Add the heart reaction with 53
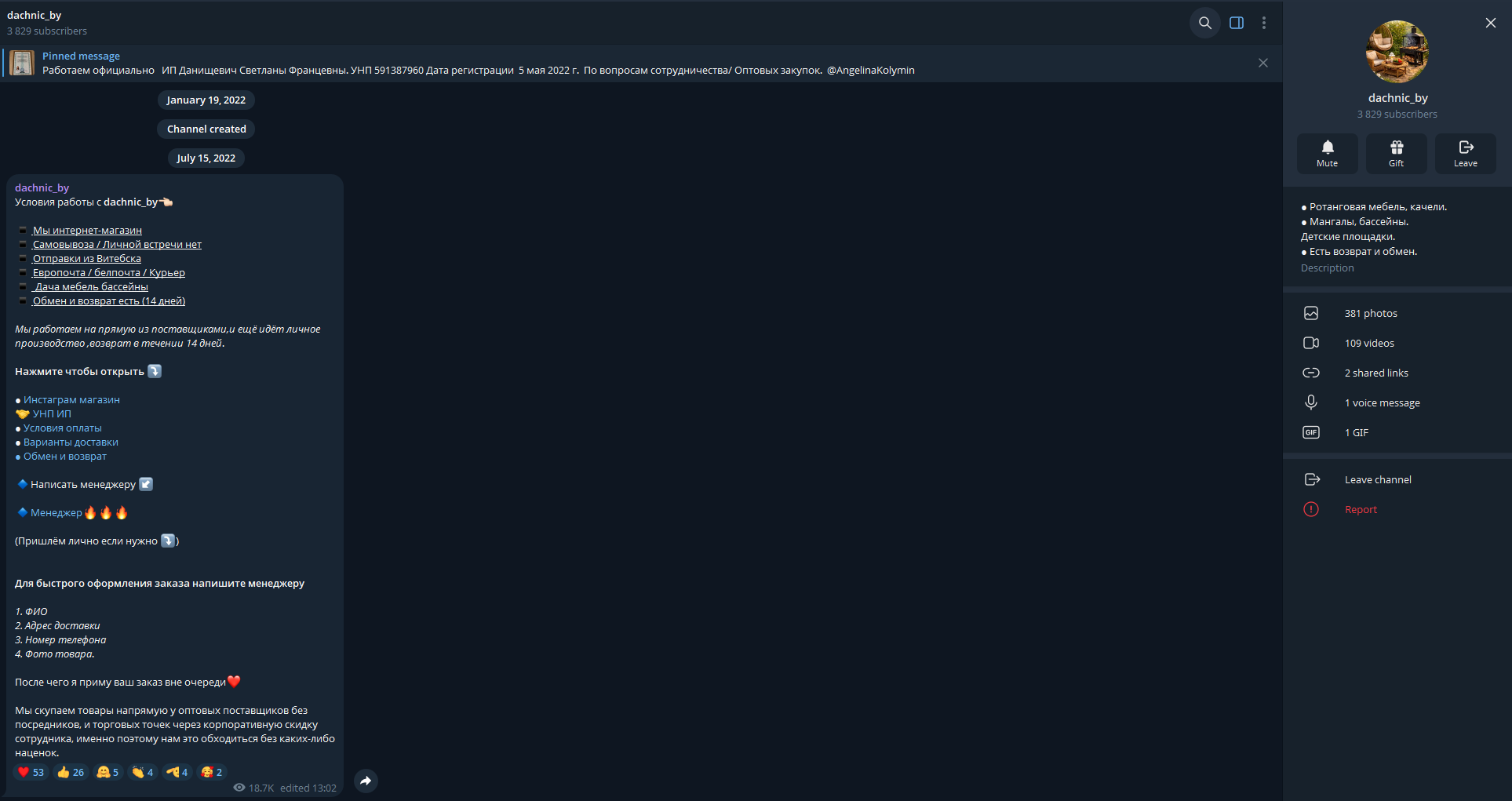Viewport: 1512px width, 801px height. pyautogui.click(x=31, y=772)
